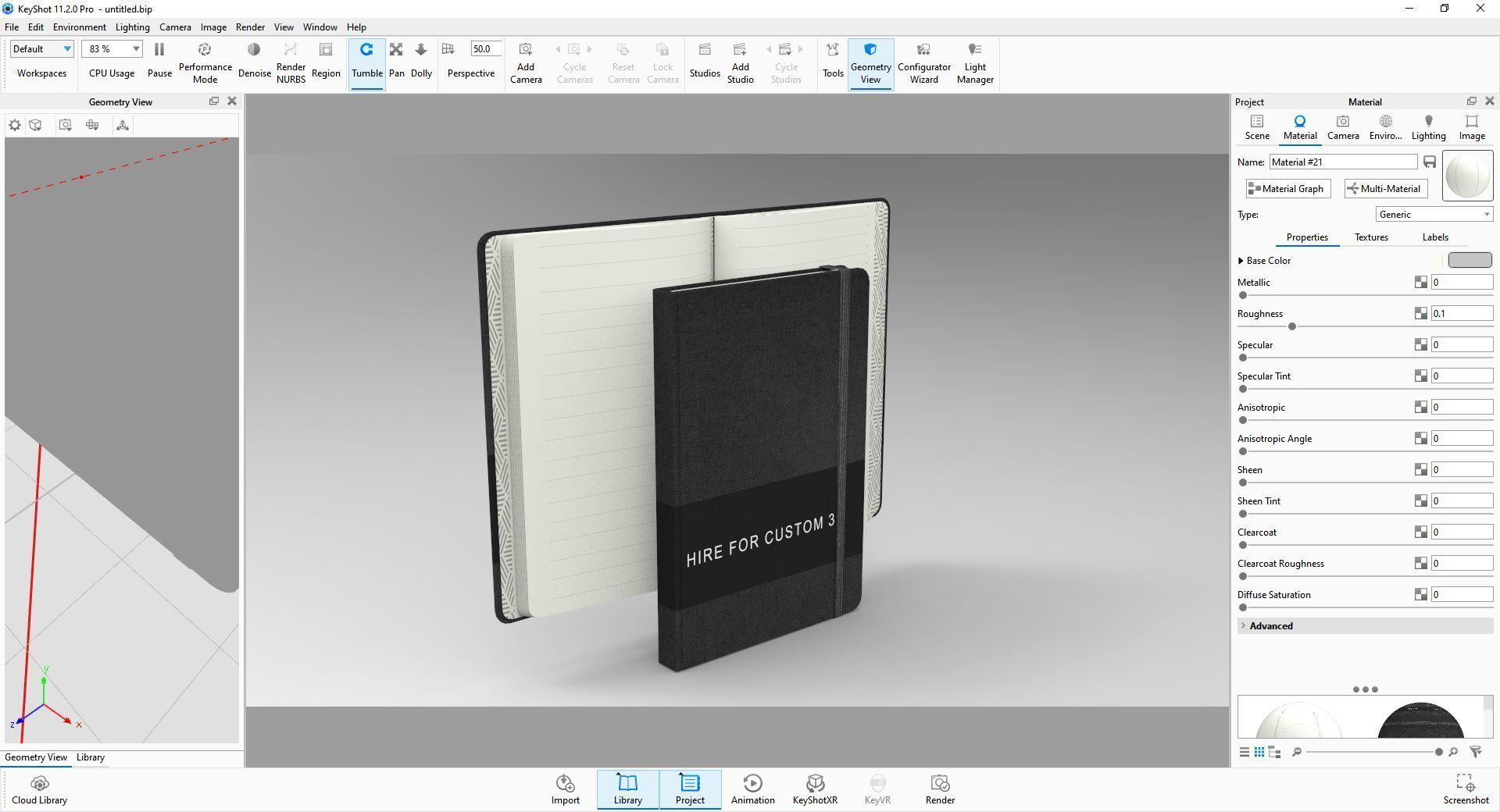Switch to the Textures tab
Screen dimensions: 1500x812
(x=1371, y=237)
